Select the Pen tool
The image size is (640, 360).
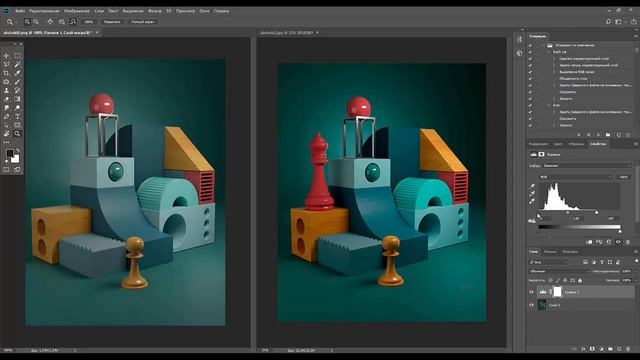click(x=7, y=116)
